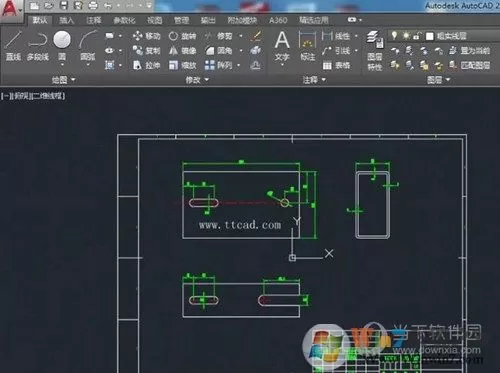Expand the Circle tool dropdown arrow
Screen dimensions: 500x373
click(x=62, y=65)
